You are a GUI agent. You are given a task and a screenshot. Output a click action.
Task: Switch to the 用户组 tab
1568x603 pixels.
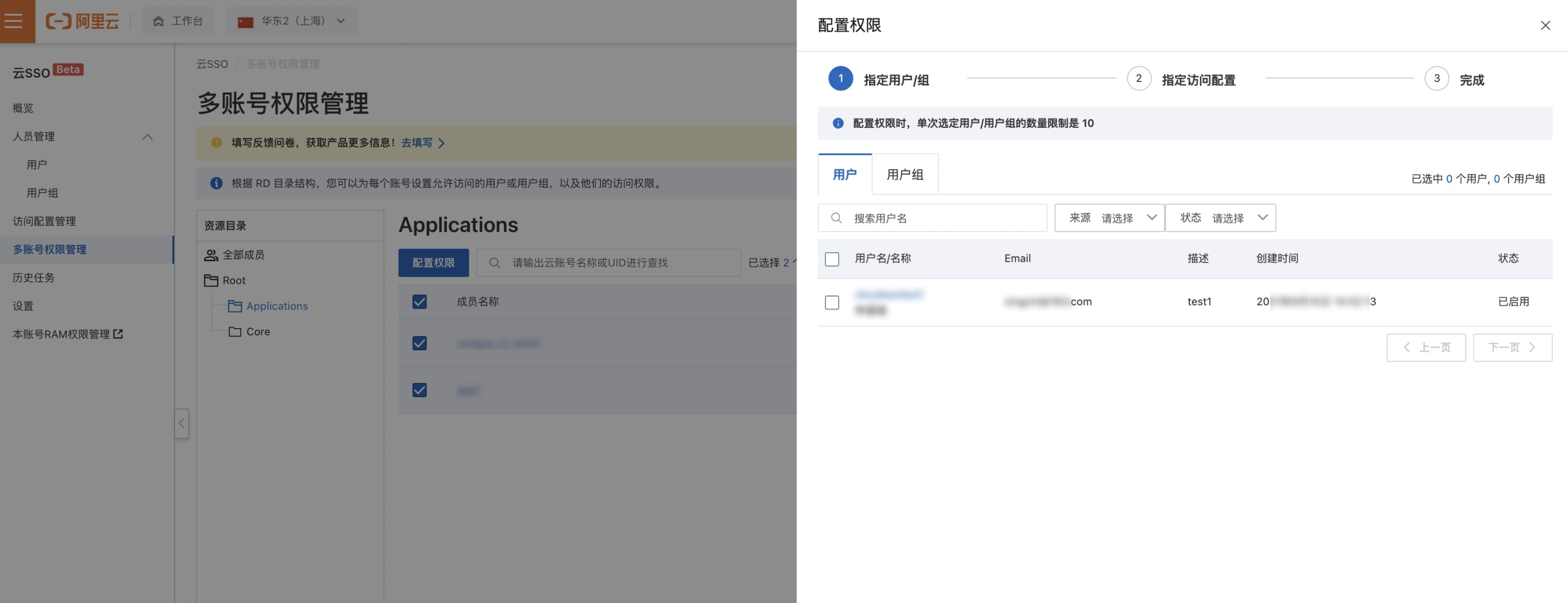[x=904, y=175]
